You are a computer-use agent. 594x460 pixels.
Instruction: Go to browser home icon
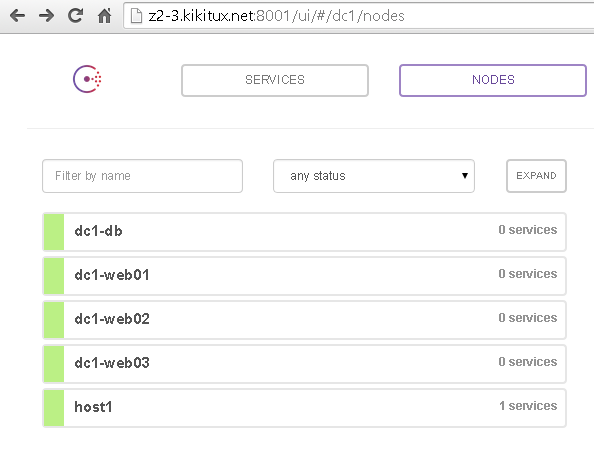[x=105, y=16]
